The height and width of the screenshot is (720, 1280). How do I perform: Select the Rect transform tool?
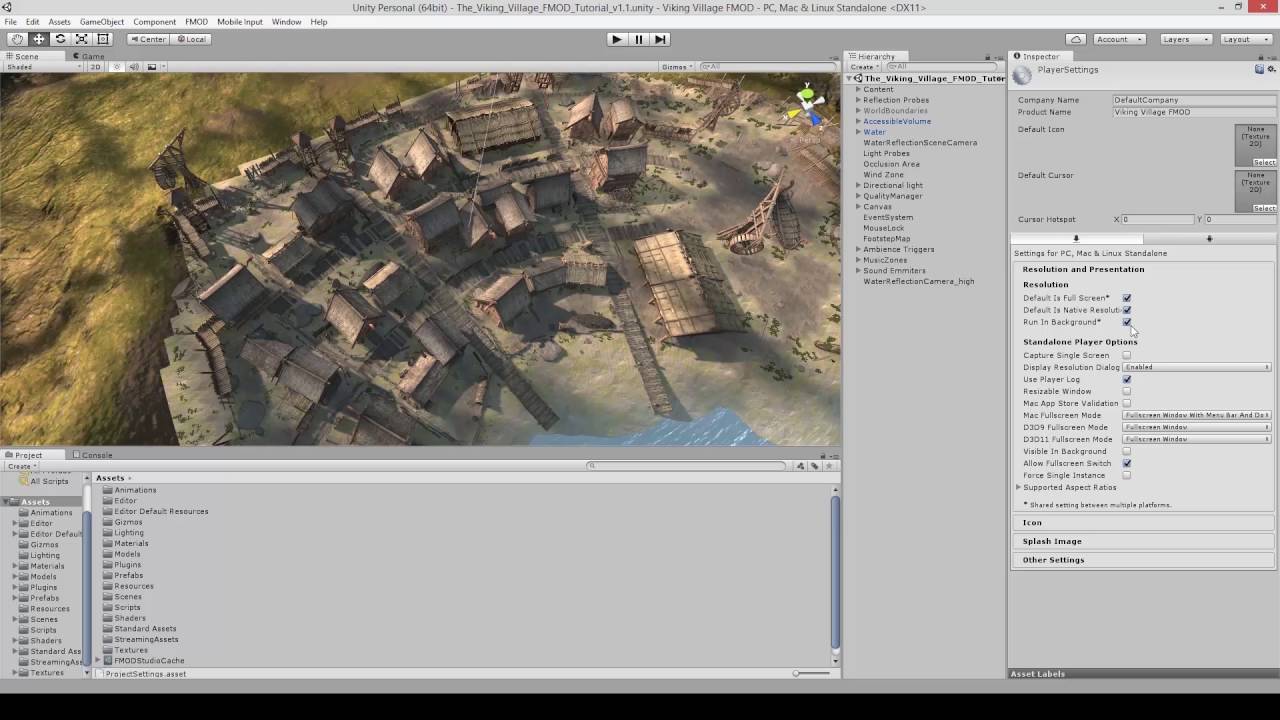(103, 39)
